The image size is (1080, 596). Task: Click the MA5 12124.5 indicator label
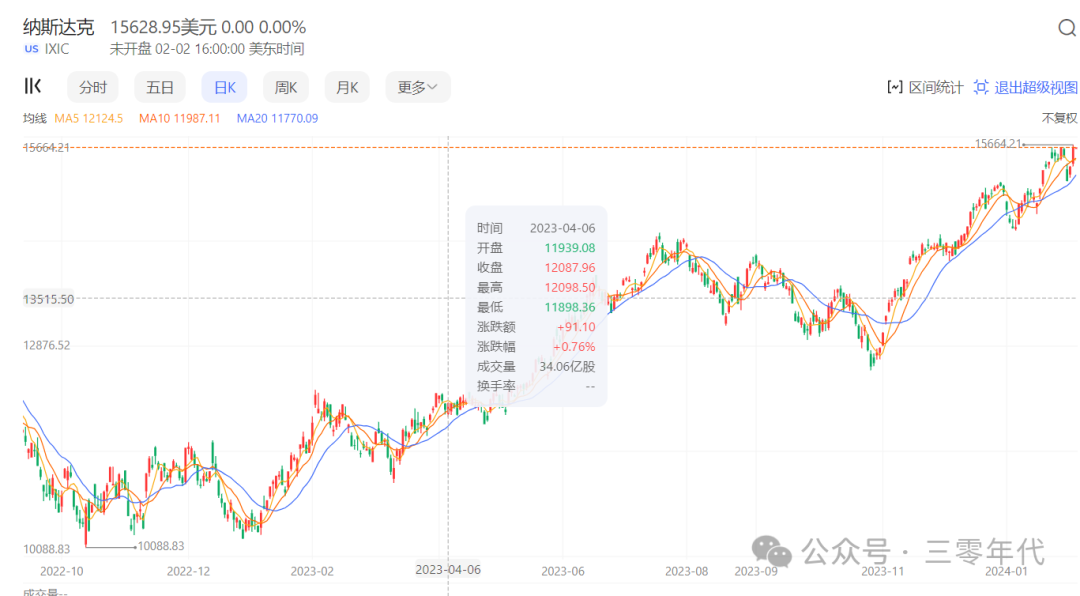pyautogui.click(x=88, y=119)
